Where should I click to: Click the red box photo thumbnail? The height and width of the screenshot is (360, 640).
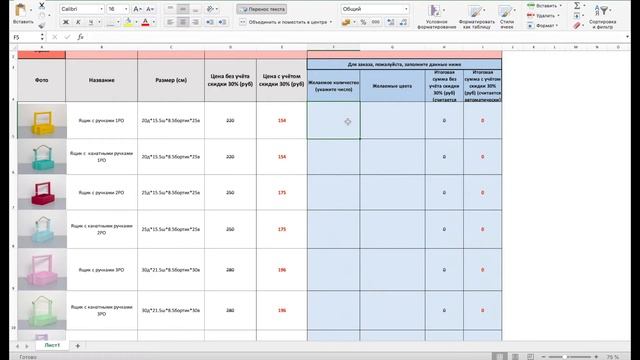(x=42, y=193)
